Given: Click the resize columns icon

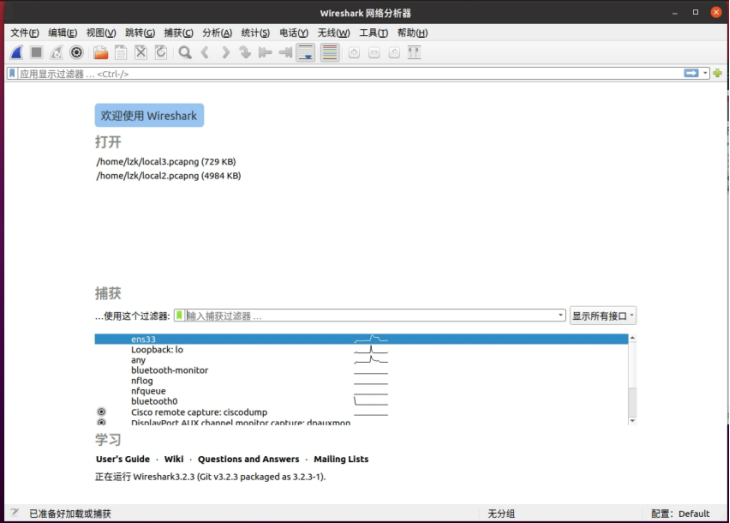Looking at the screenshot, I should click(x=414, y=53).
